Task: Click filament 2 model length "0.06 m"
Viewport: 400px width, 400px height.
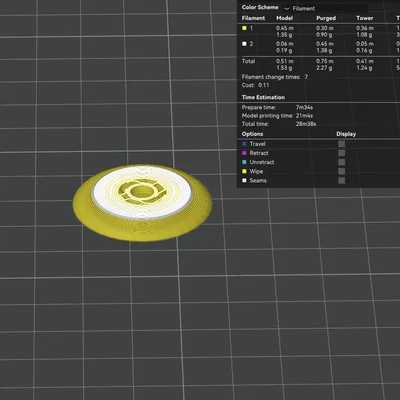Action: pyautogui.click(x=285, y=44)
